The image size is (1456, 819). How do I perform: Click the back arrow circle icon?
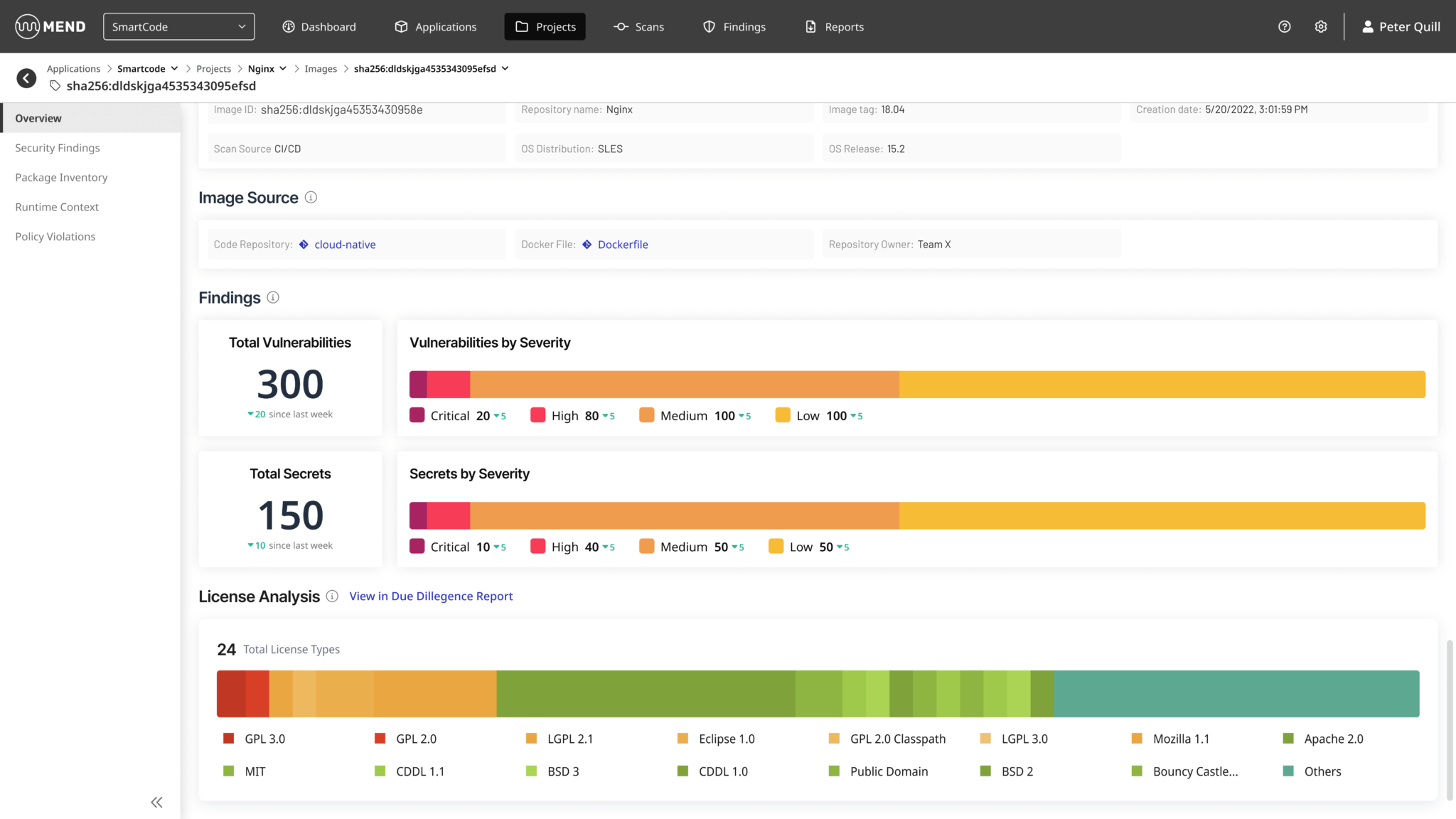(x=26, y=78)
